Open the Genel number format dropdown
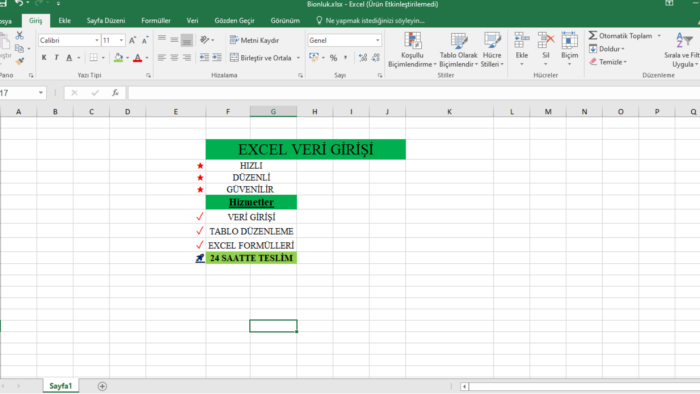 point(378,41)
